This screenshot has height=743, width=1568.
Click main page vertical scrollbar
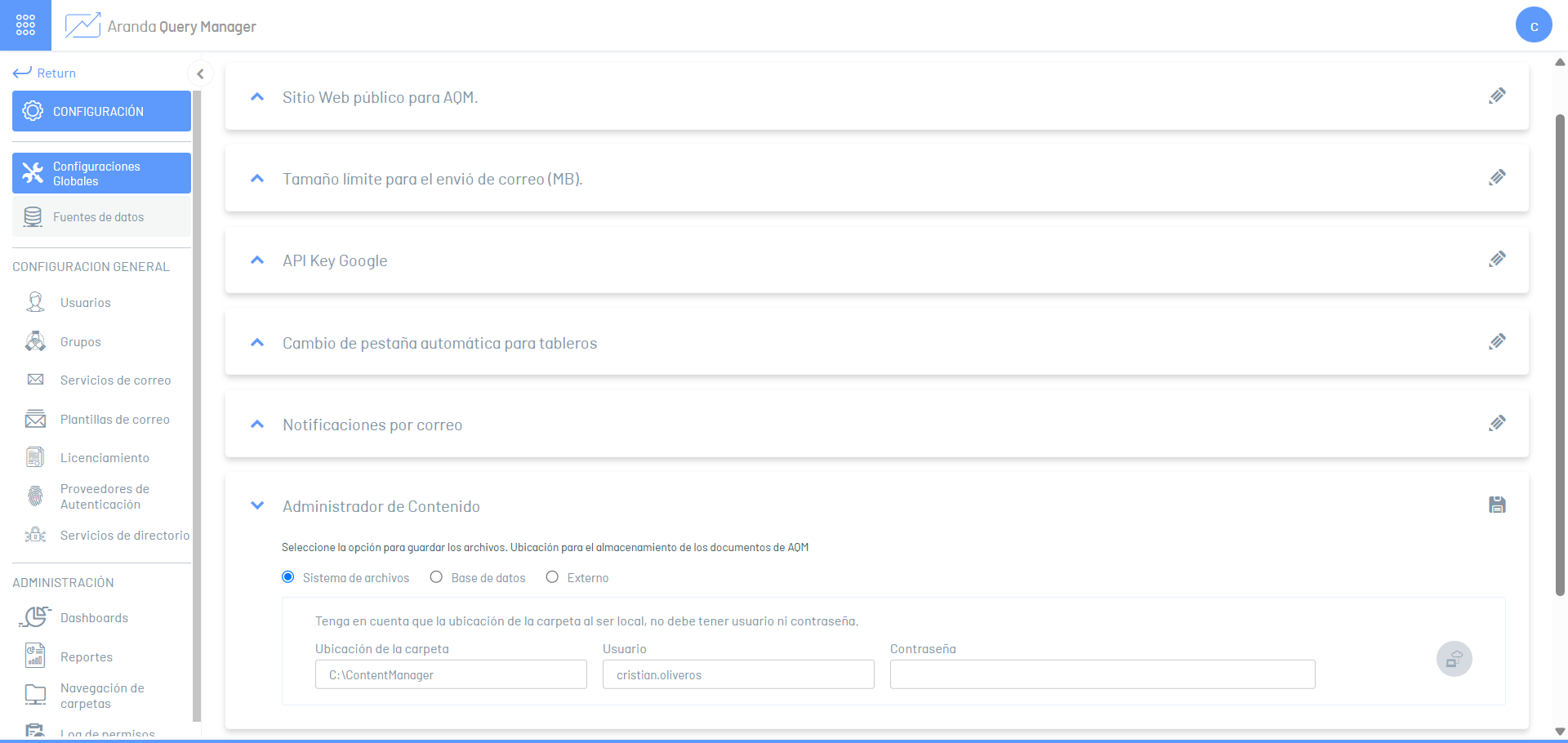(1560, 355)
